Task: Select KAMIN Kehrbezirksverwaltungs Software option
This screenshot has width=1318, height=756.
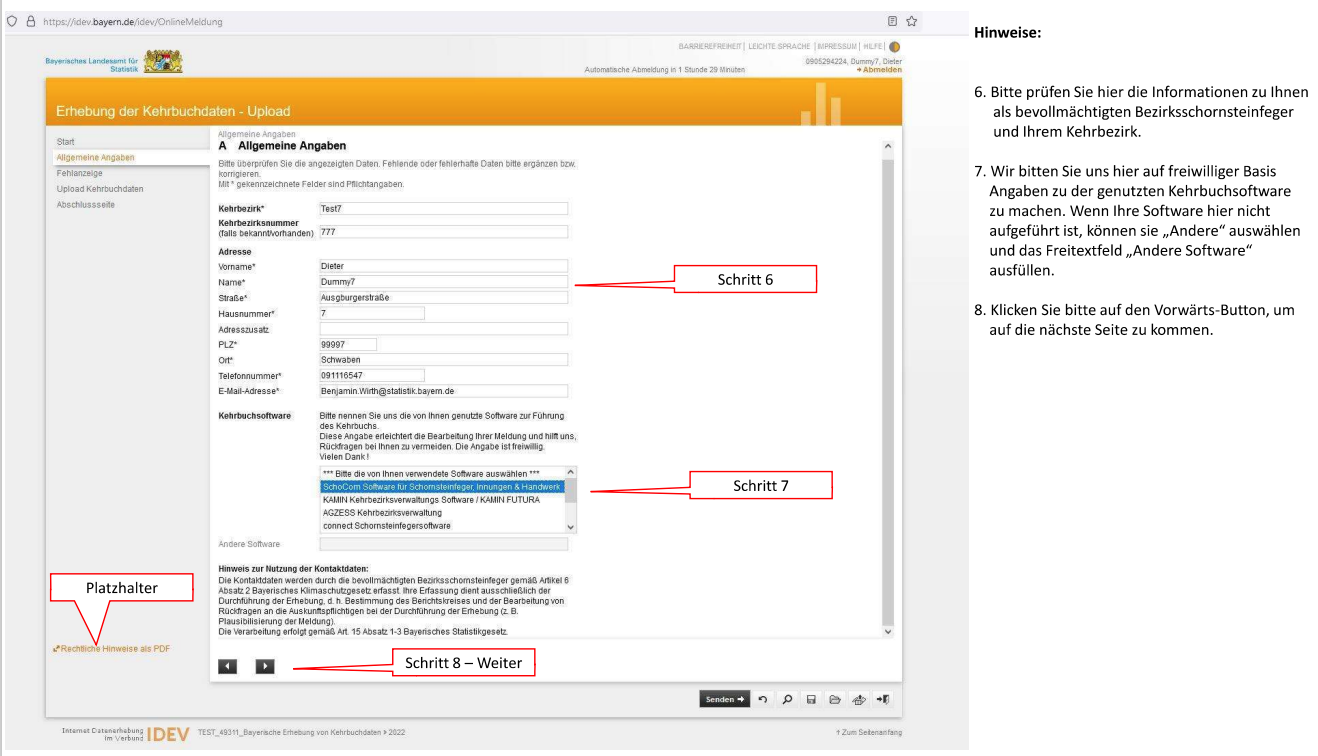Action: (x=442, y=499)
